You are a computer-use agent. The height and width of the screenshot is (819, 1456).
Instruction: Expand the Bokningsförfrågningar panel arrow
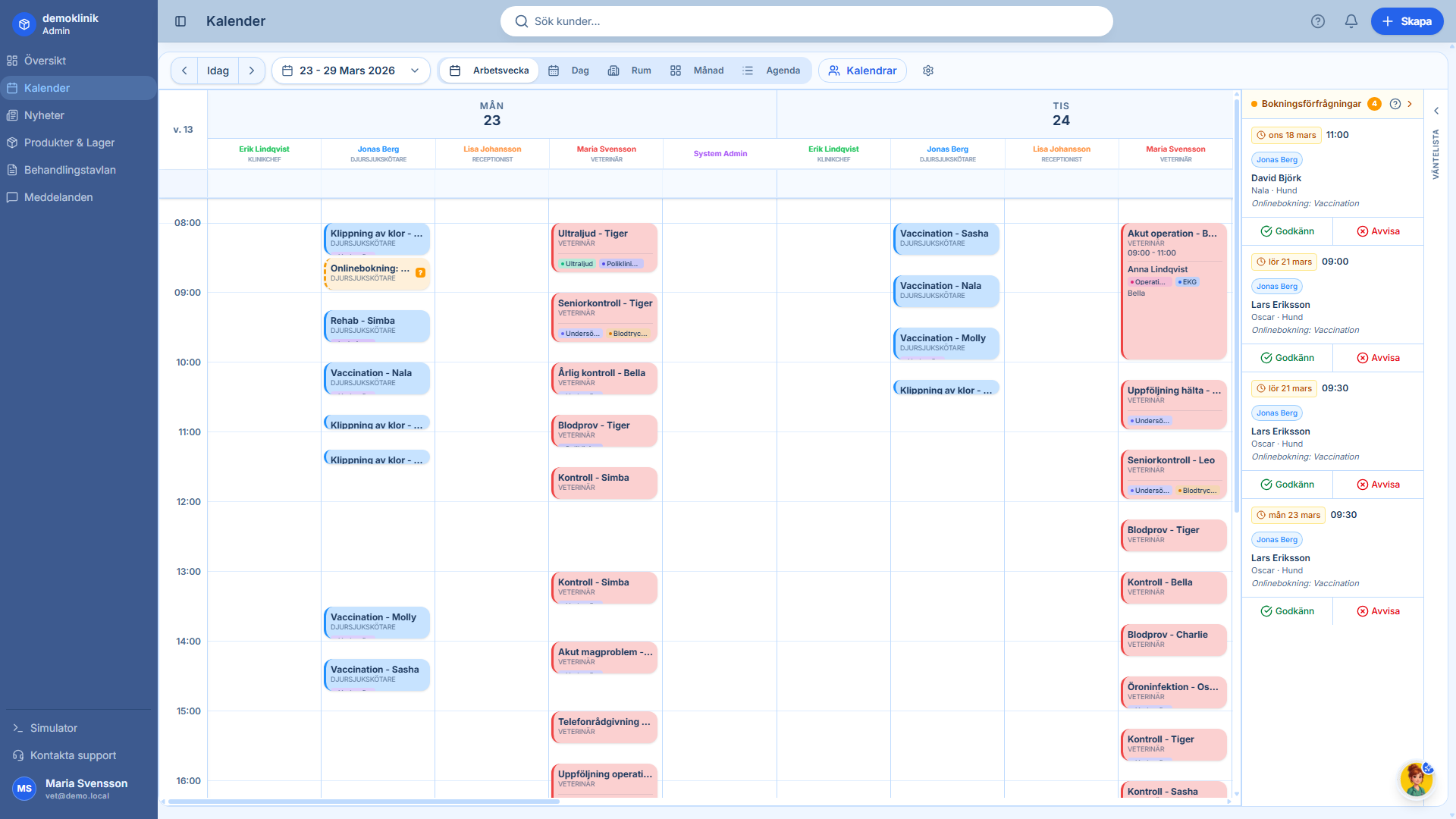tap(1410, 104)
